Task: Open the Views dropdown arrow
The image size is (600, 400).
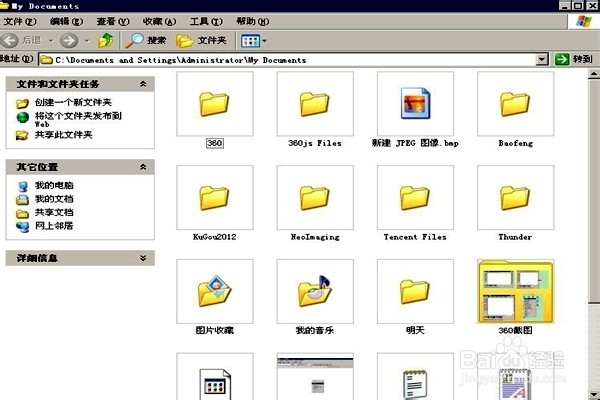Action: (x=264, y=41)
